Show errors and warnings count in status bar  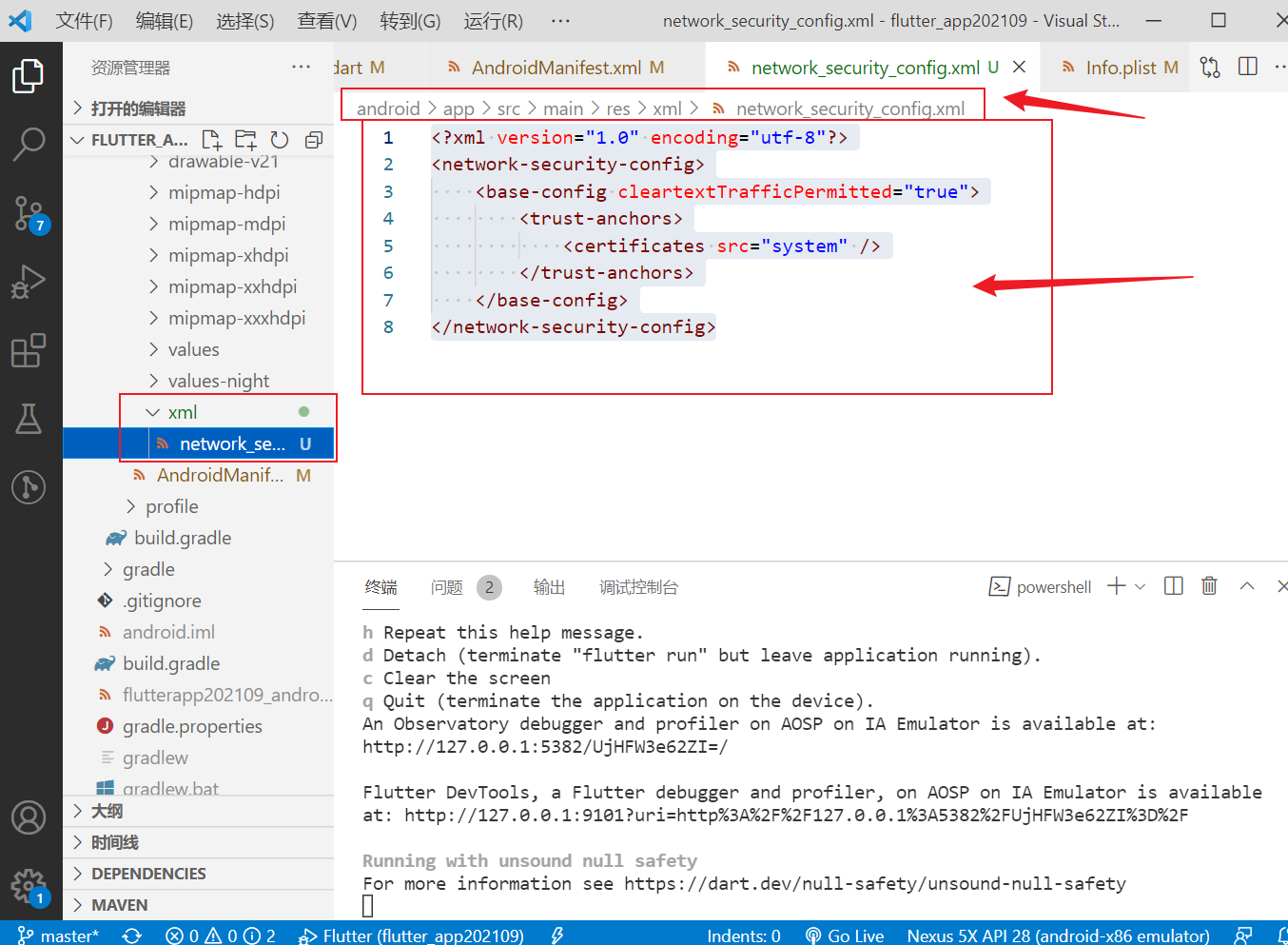click(x=220, y=935)
